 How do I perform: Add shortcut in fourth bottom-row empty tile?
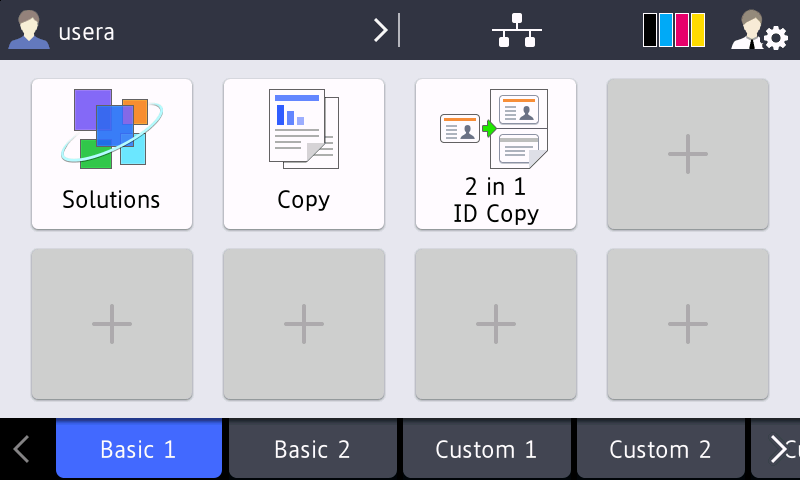[688, 324]
